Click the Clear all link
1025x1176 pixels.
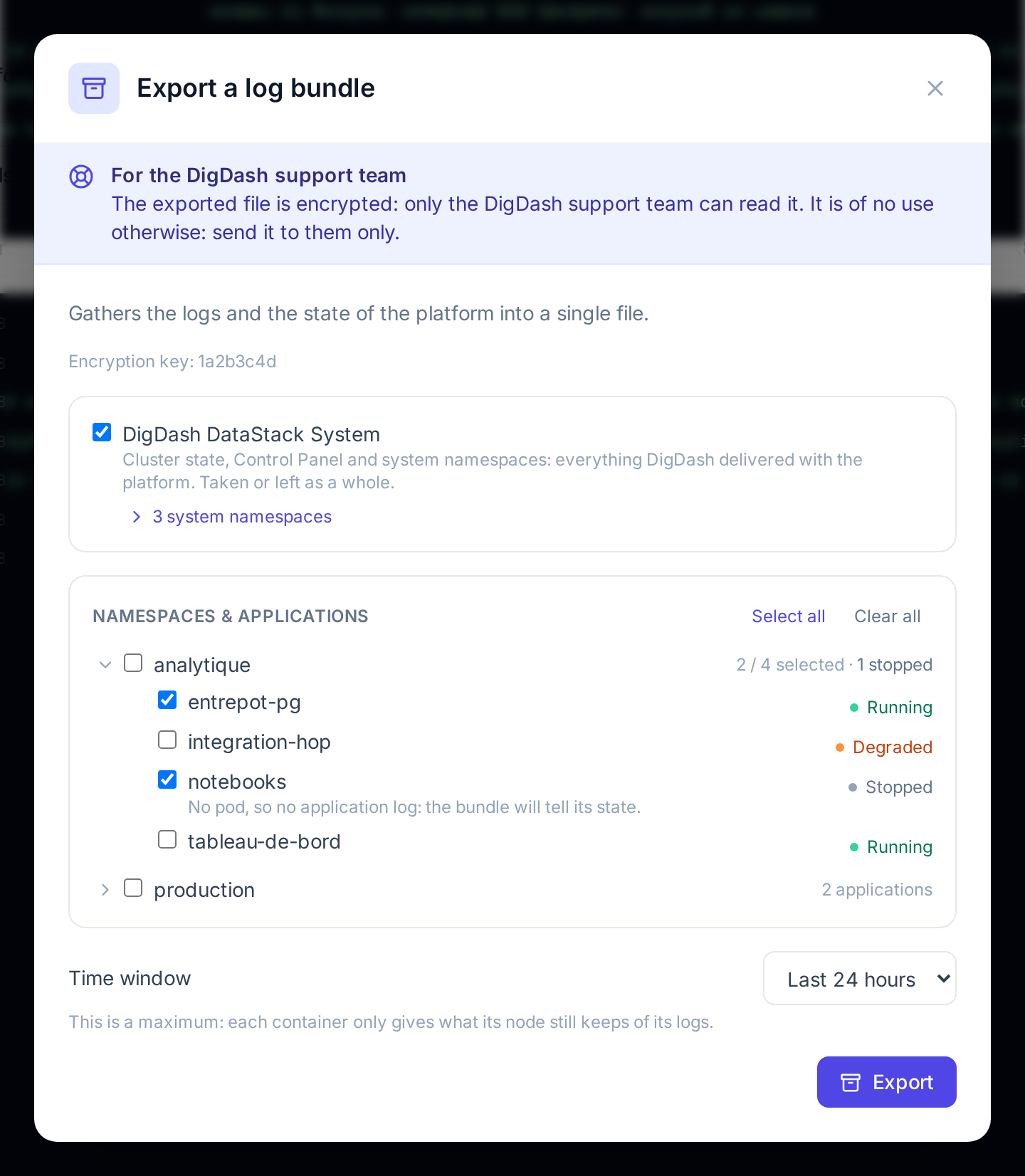click(x=888, y=616)
